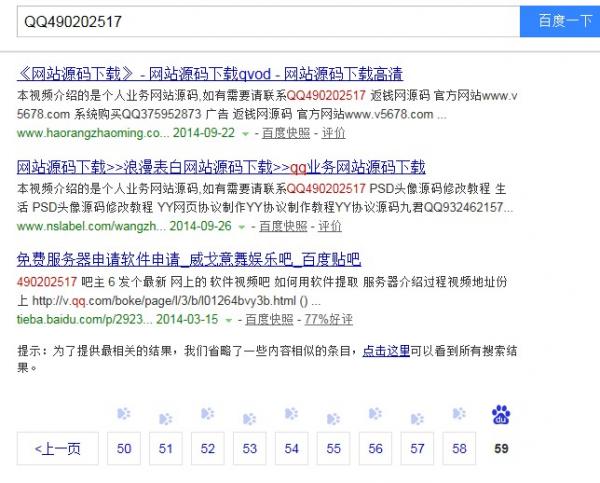The image size is (600, 483).
Task: Click the paw icon above page 51
Action: coord(166,419)
